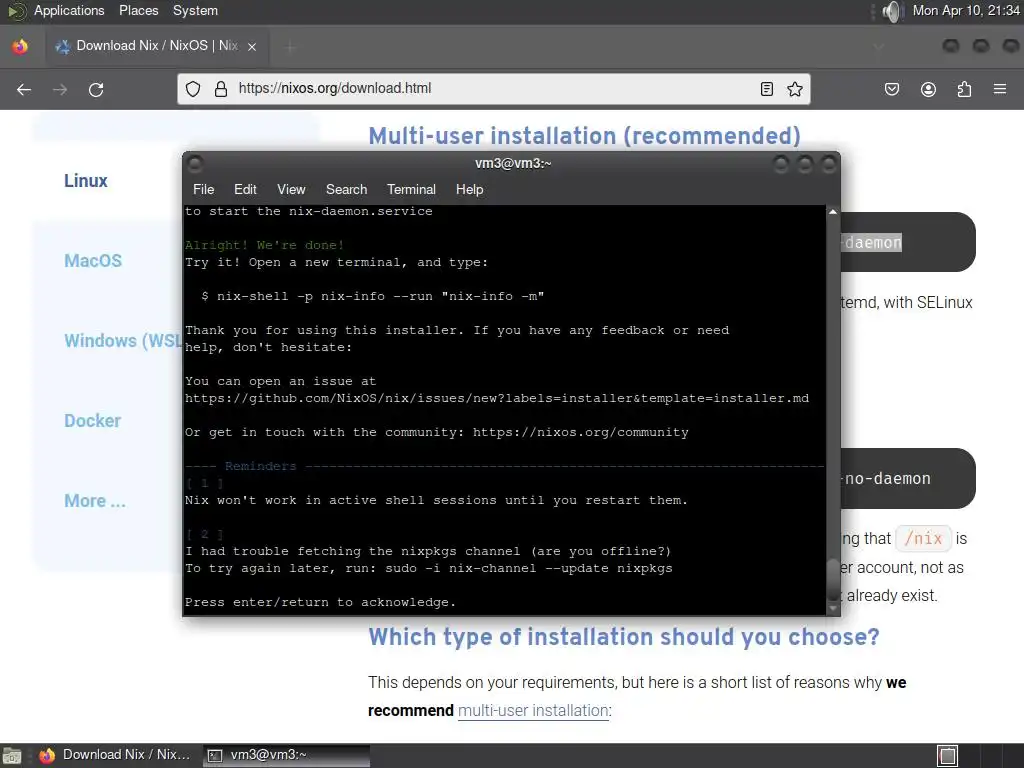Select the Windows (WSL) sidebar tab
The height and width of the screenshot is (768, 1024).
click(123, 341)
